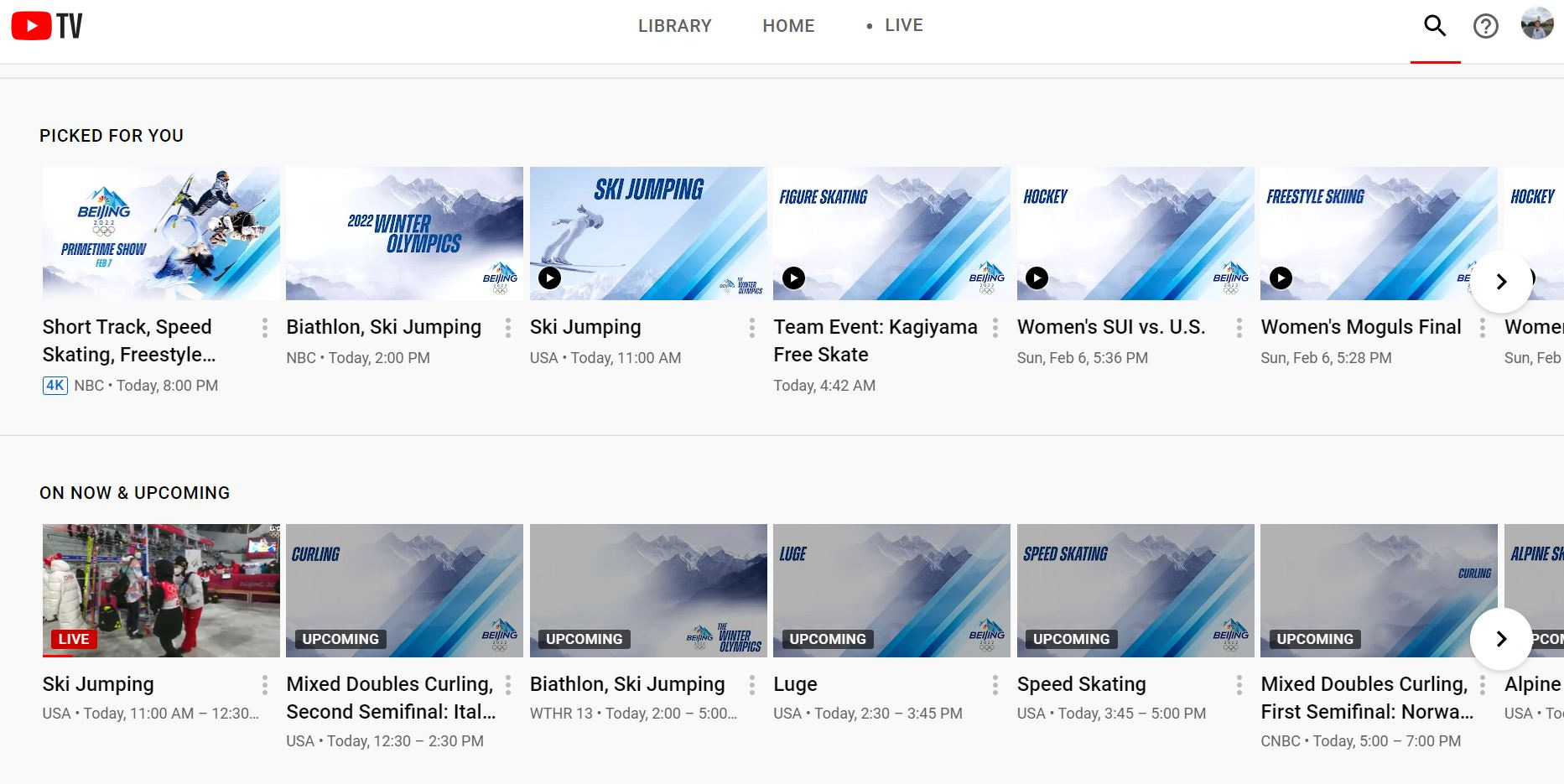Open the help question mark icon

point(1485,27)
